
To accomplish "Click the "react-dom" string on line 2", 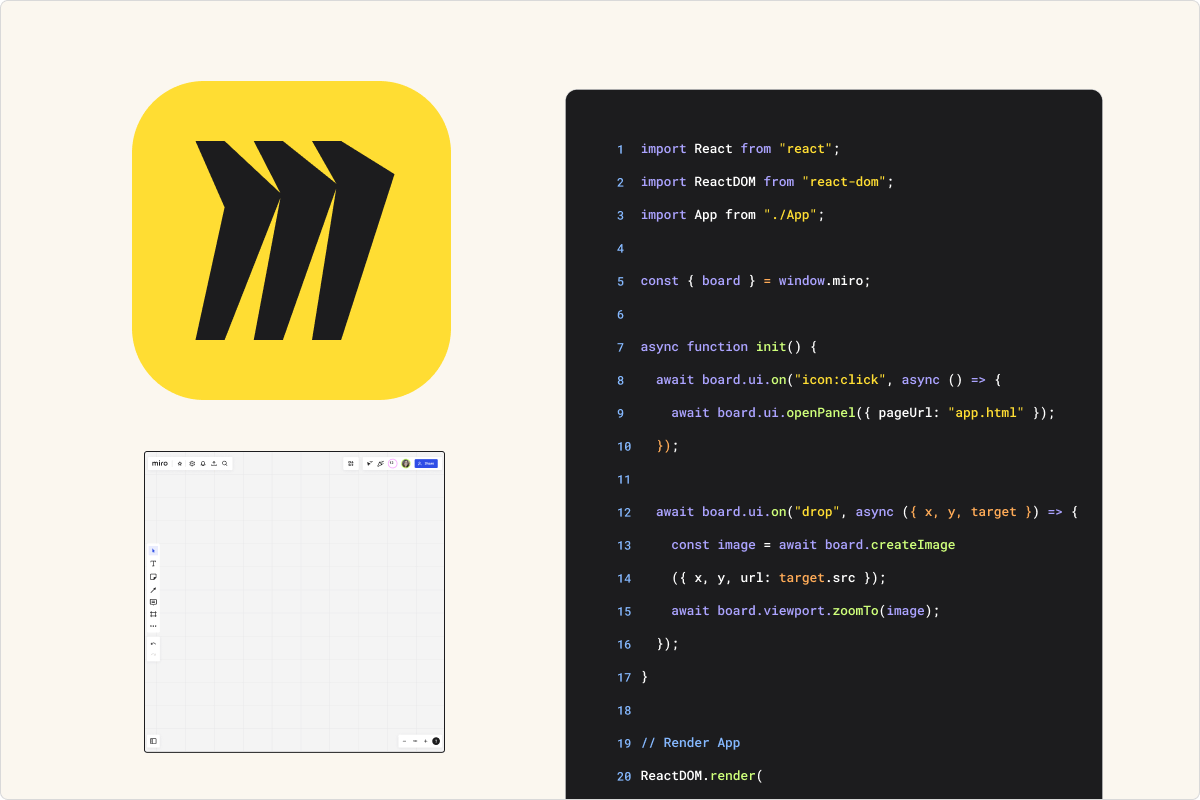I will [844, 182].
